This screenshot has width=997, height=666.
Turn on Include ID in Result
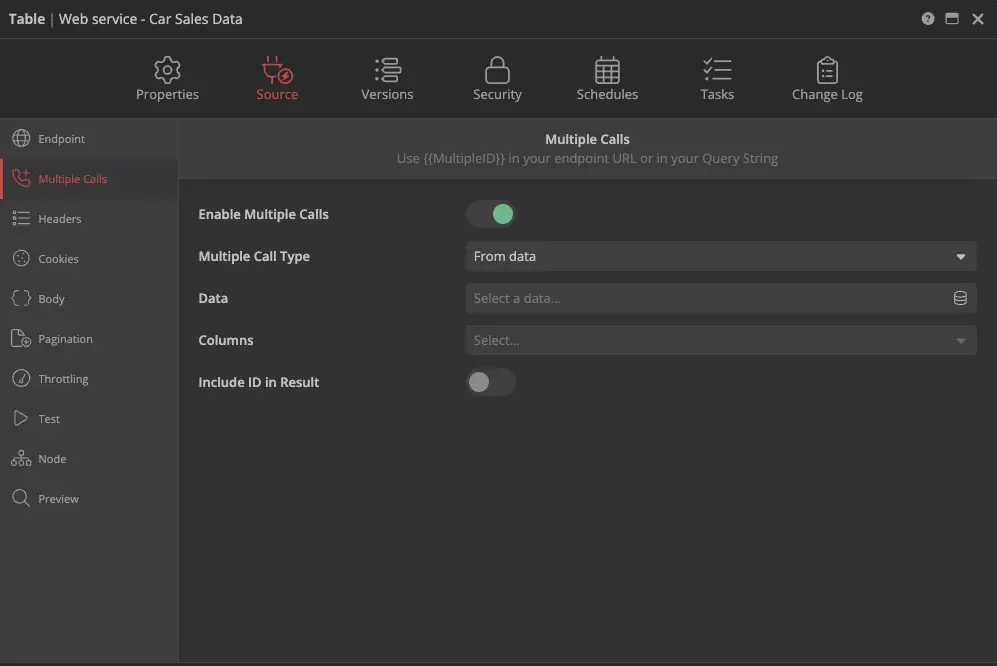pyautogui.click(x=491, y=382)
